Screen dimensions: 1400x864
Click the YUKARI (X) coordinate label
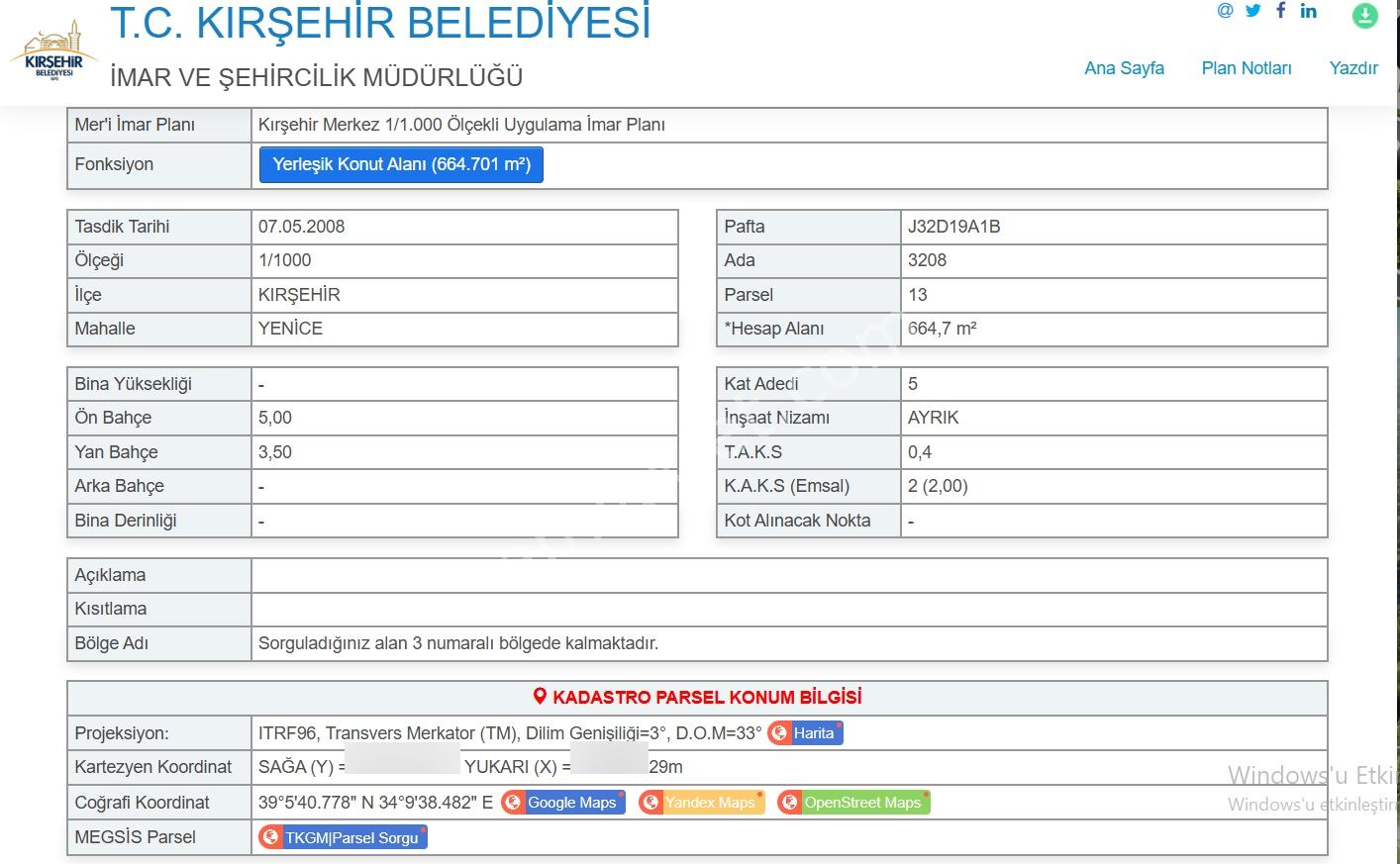(x=518, y=767)
